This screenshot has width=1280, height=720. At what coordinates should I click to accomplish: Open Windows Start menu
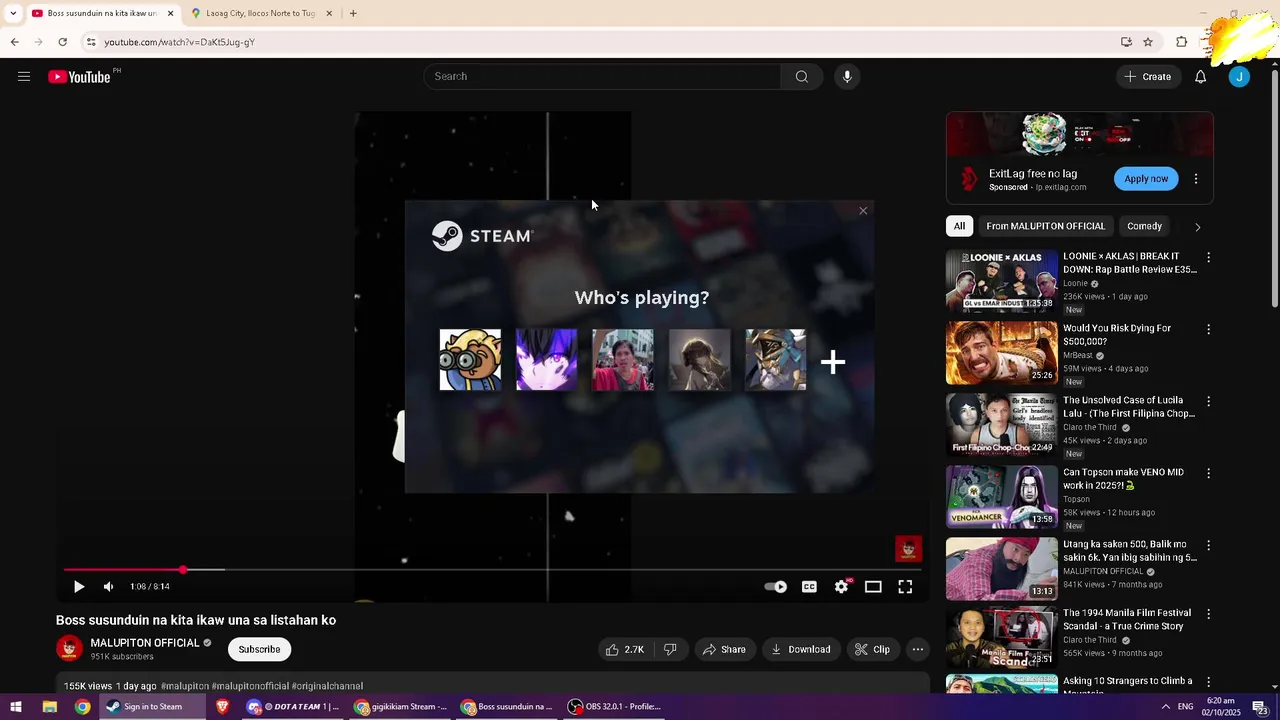tap(16, 707)
